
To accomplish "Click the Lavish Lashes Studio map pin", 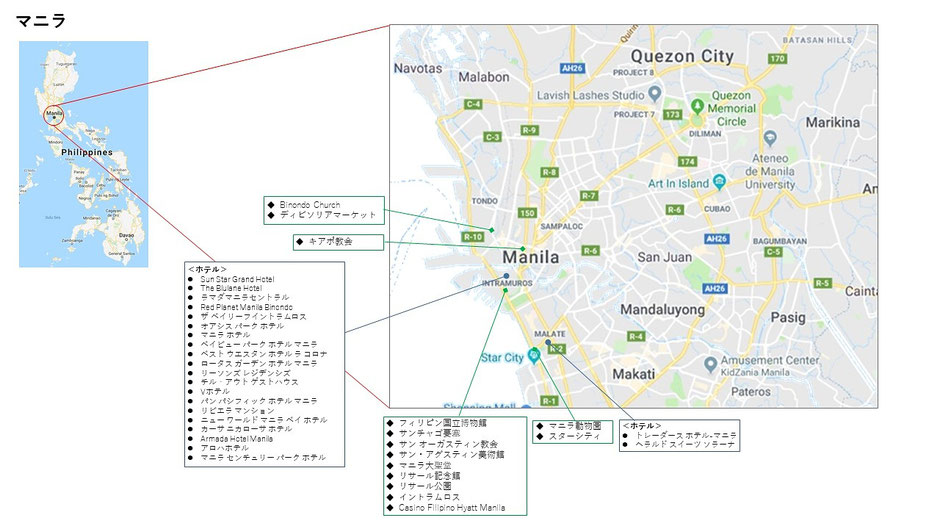I will pos(655,94).
